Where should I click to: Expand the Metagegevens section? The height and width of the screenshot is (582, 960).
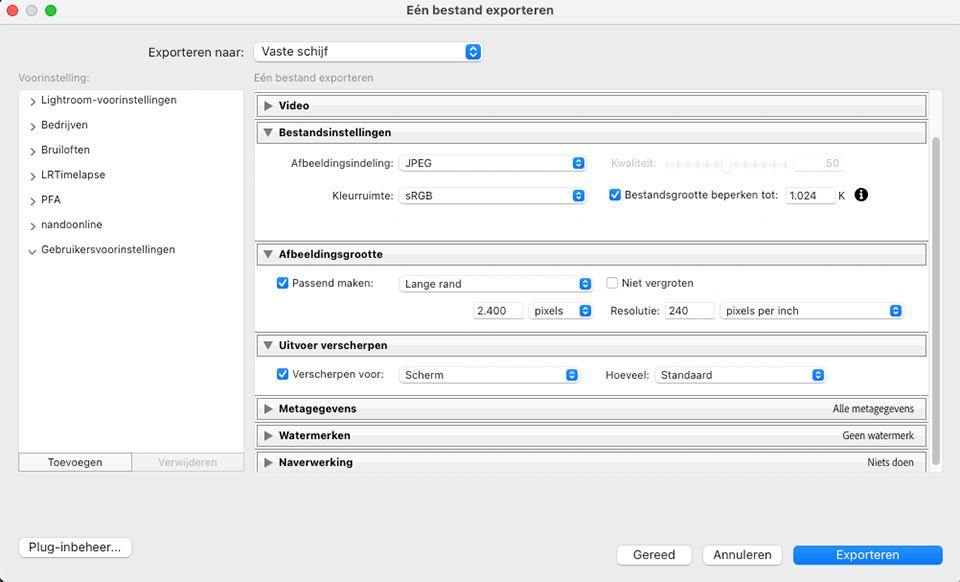point(268,409)
